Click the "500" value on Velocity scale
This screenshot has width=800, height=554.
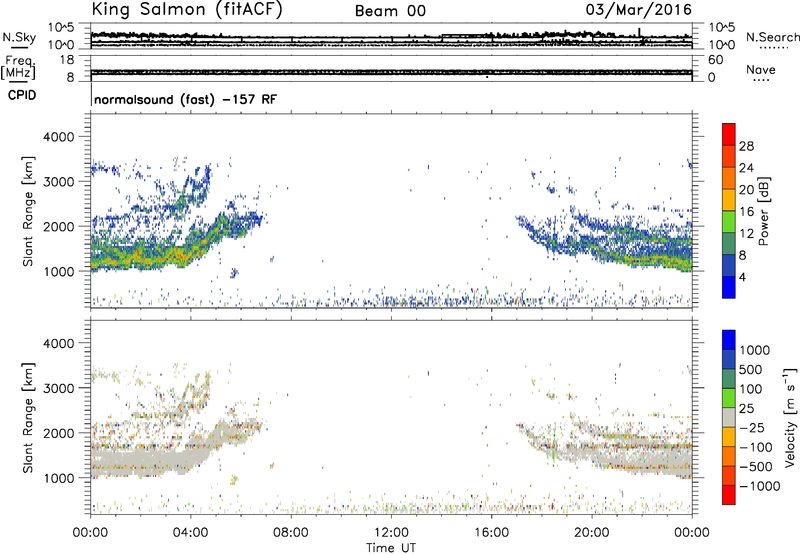751,370
